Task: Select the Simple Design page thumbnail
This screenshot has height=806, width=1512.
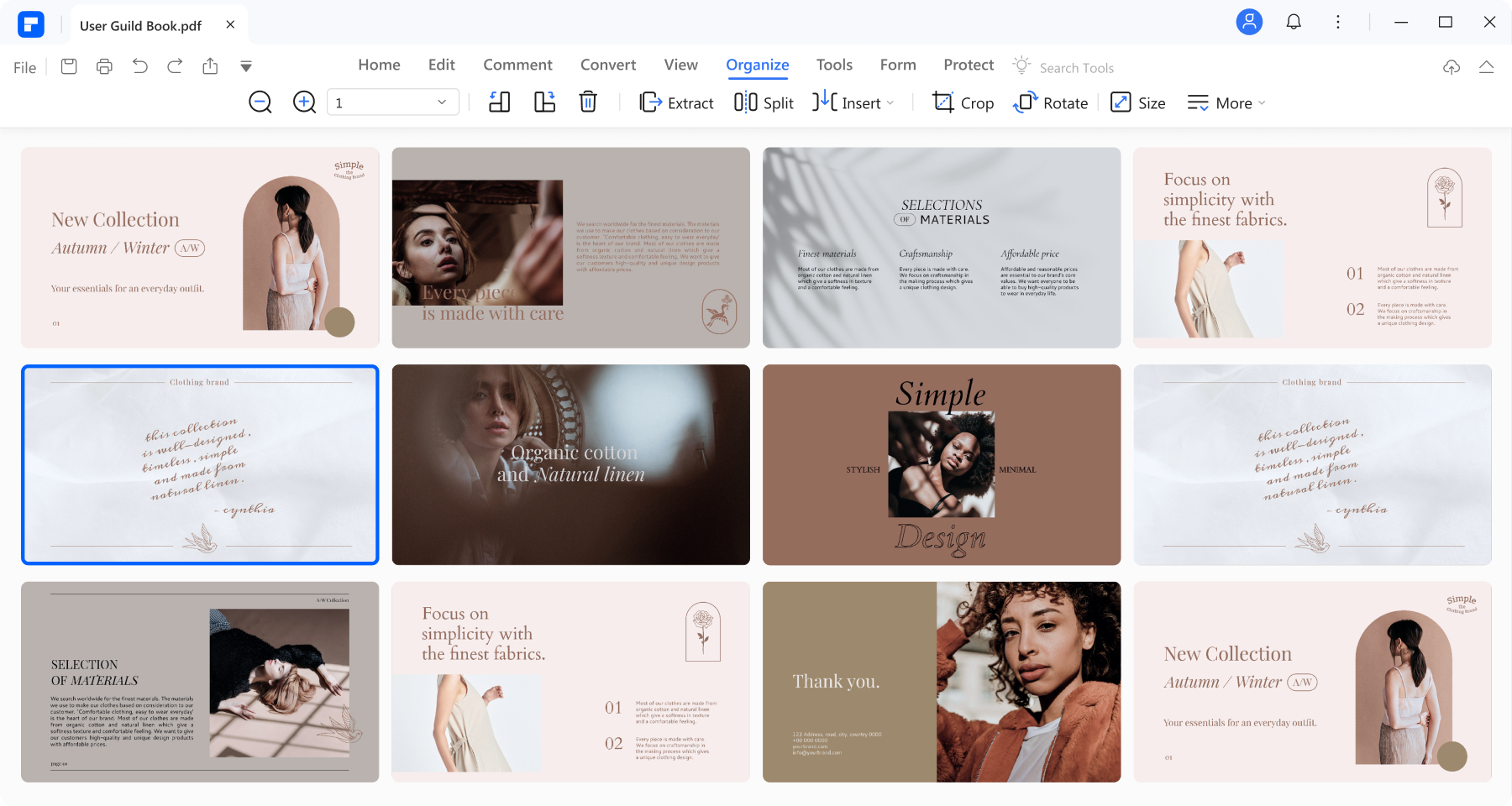Action: pyautogui.click(x=942, y=464)
